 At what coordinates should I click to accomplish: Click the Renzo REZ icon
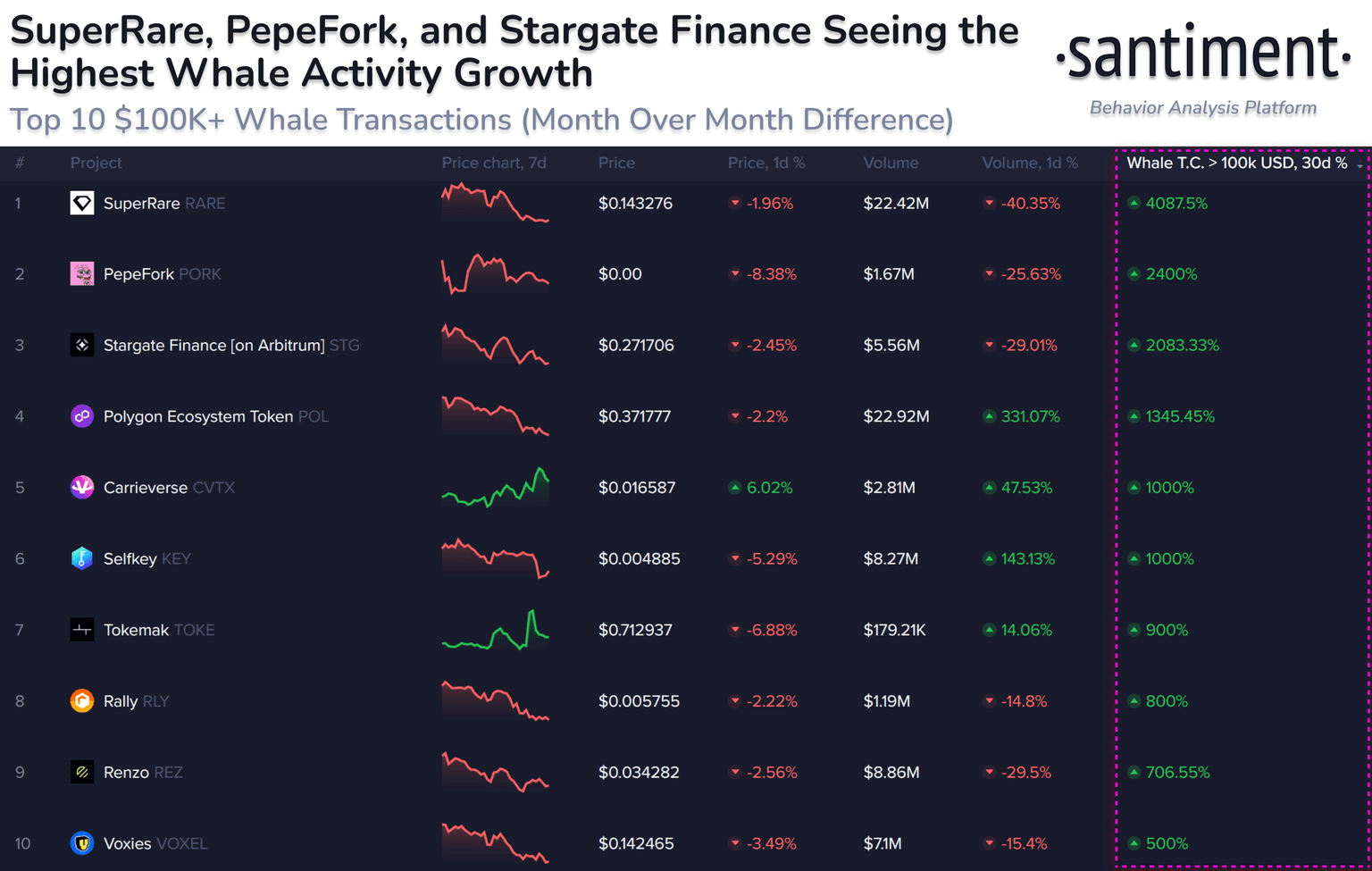tap(82, 773)
